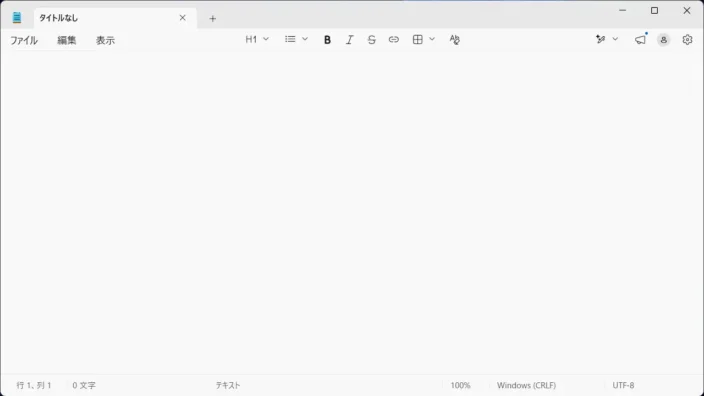Clear text formatting

[x=454, y=40]
